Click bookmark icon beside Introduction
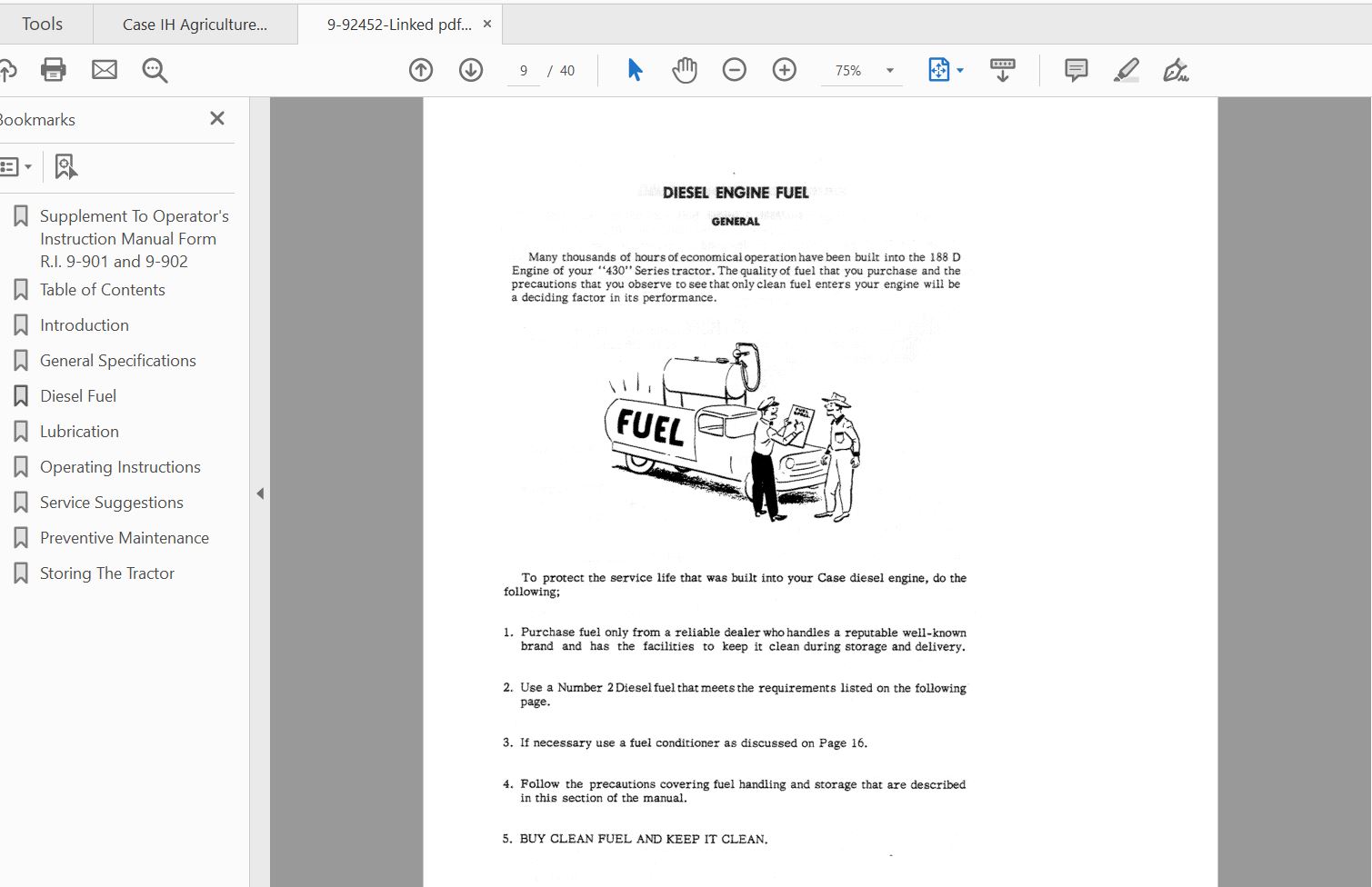 click(x=21, y=325)
